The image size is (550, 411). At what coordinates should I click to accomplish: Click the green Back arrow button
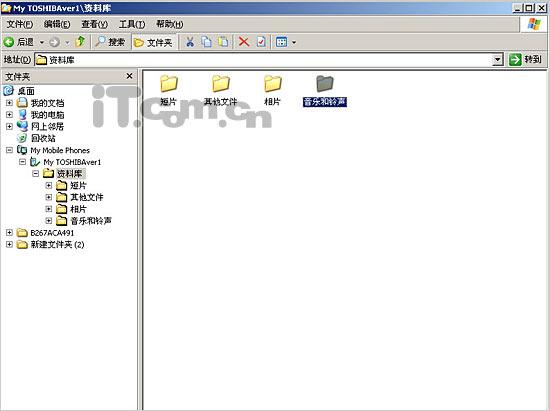pyautogui.click(x=19, y=42)
